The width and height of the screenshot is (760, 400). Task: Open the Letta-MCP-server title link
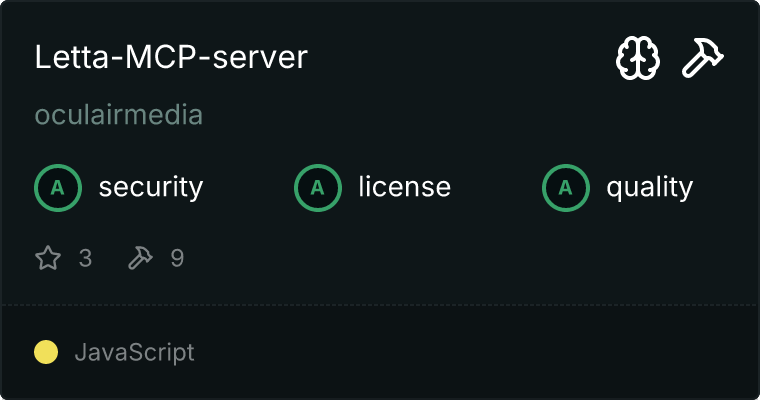coord(171,58)
